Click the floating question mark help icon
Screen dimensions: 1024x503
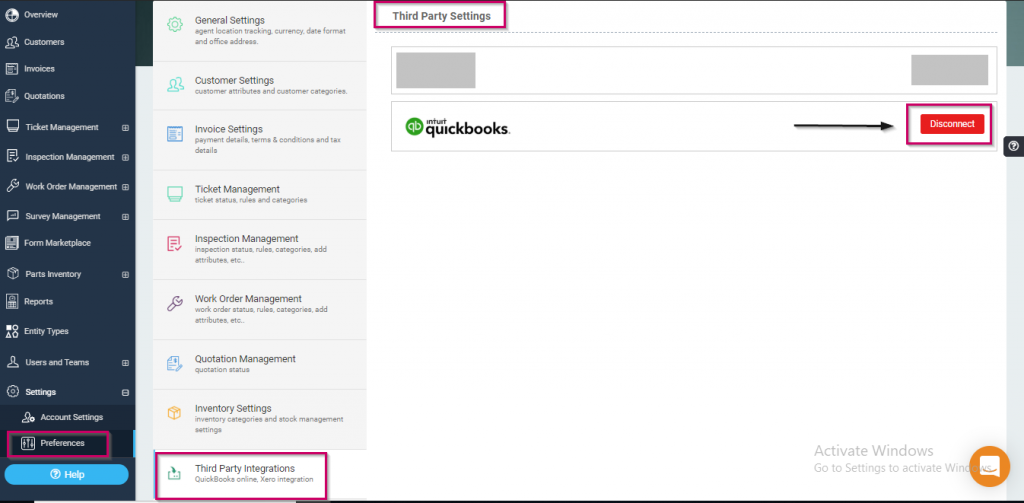[x=1014, y=146]
